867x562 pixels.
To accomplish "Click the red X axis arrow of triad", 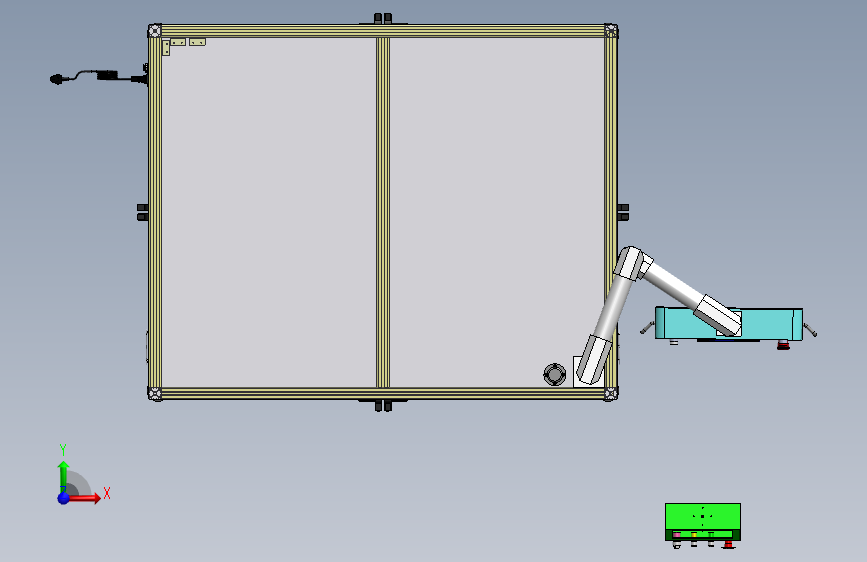I will pos(86,498).
